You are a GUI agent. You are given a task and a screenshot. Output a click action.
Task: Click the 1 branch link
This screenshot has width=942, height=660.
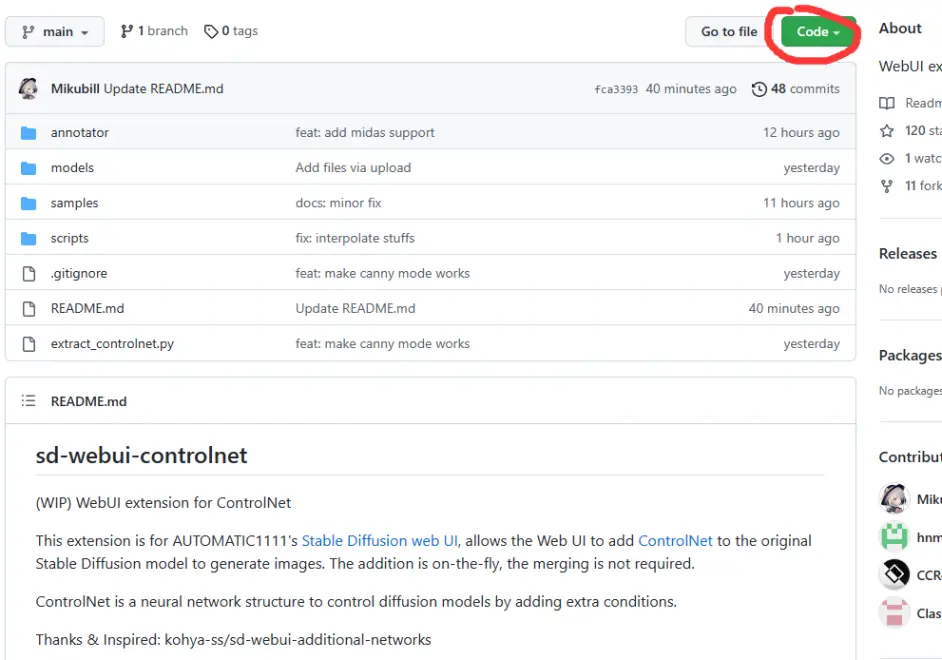coord(154,31)
